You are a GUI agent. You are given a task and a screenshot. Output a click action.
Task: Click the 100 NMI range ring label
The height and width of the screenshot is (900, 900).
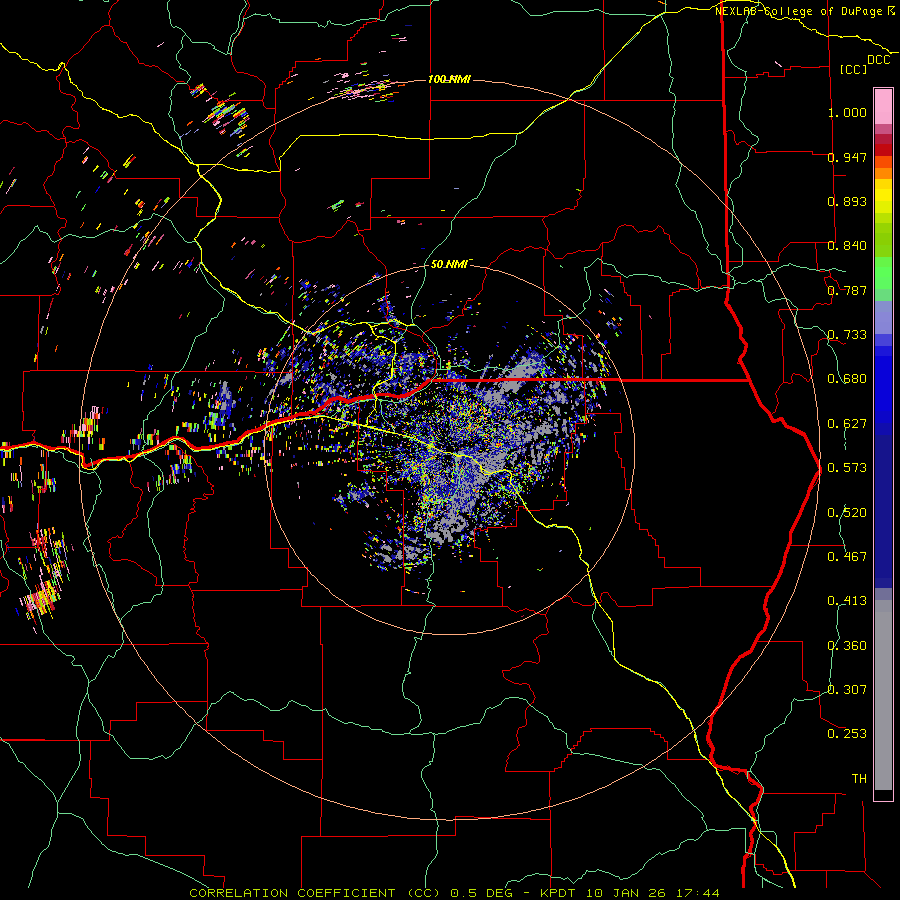[x=449, y=79]
